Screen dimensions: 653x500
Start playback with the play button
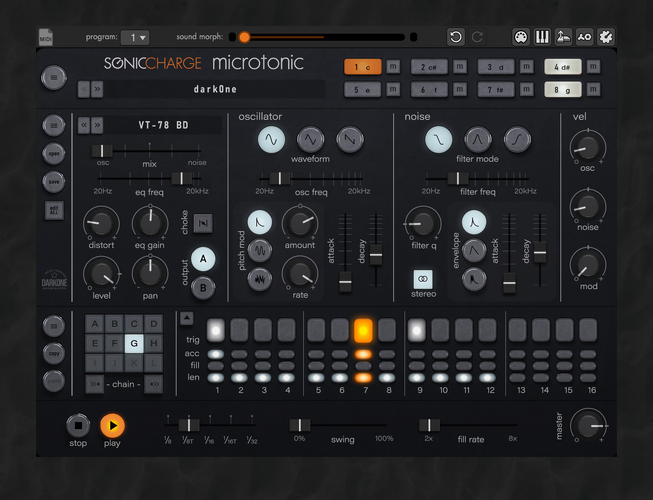pos(112,425)
